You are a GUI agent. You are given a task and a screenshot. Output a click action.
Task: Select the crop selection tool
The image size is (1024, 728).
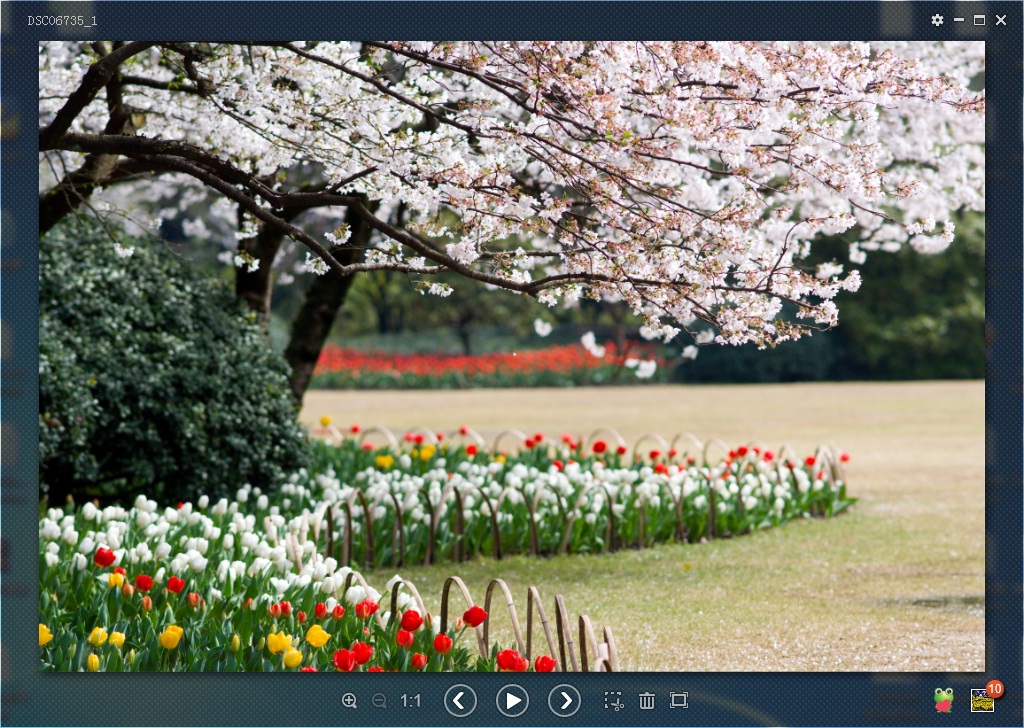614,701
